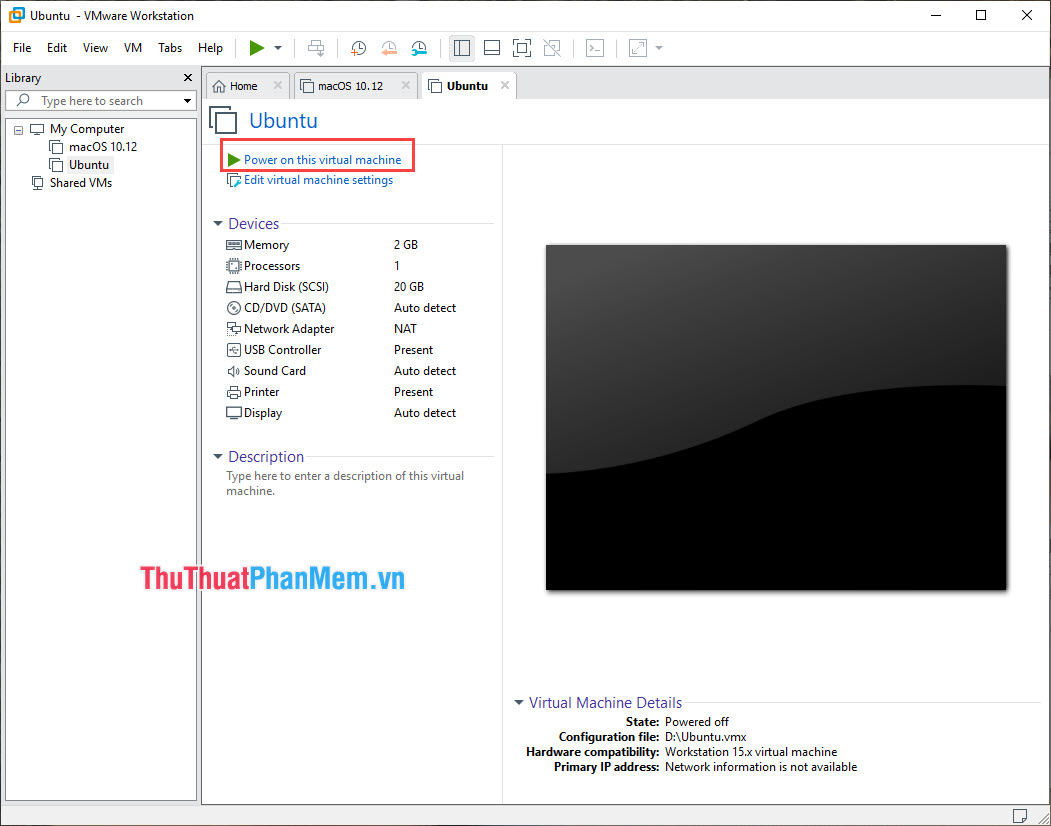This screenshot has height=826, width=1051.
Task: Toggle the thumbnail bar icon
Action: coord(491,47)
